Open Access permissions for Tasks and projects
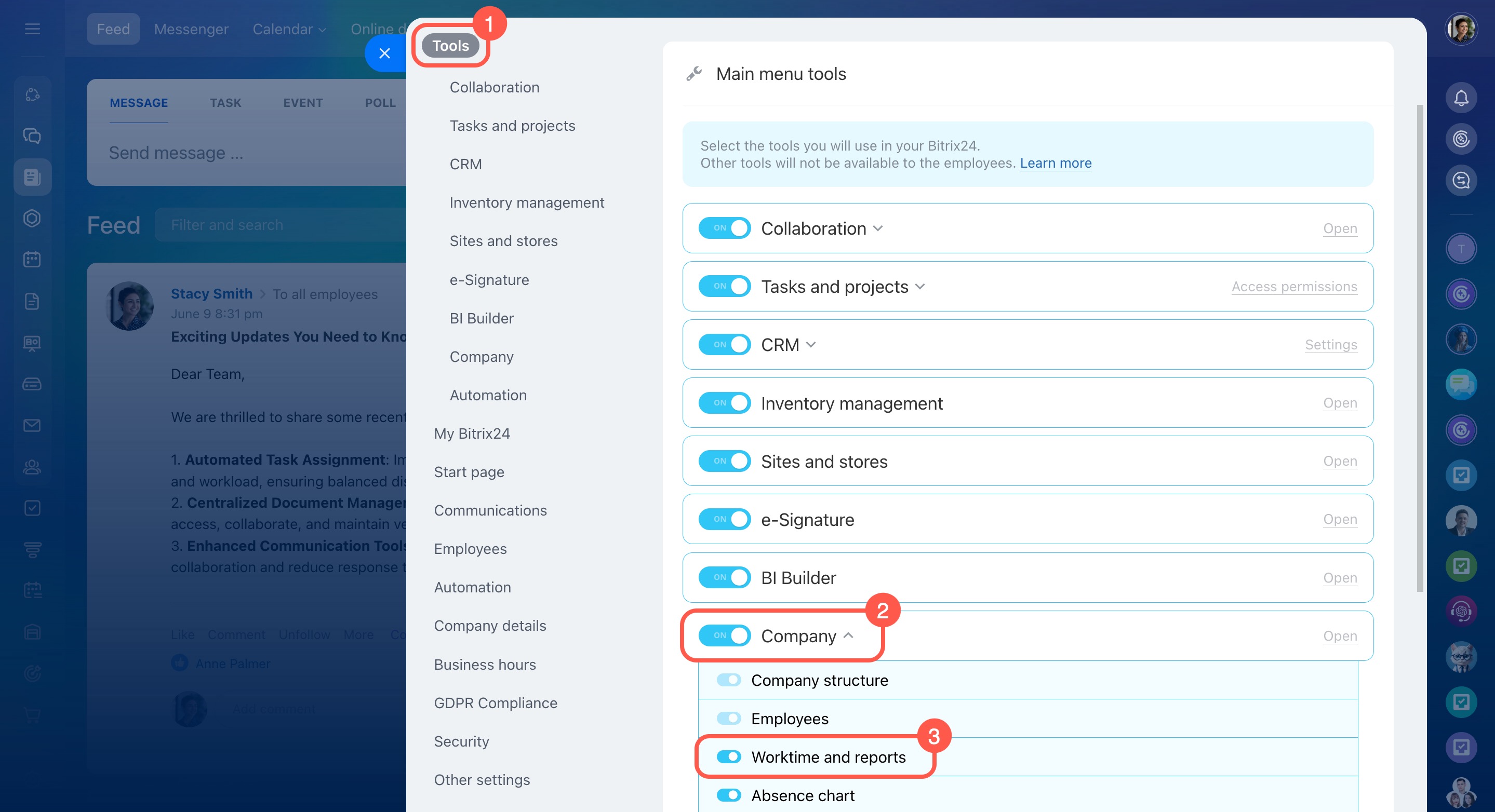 click(1293, 287)
